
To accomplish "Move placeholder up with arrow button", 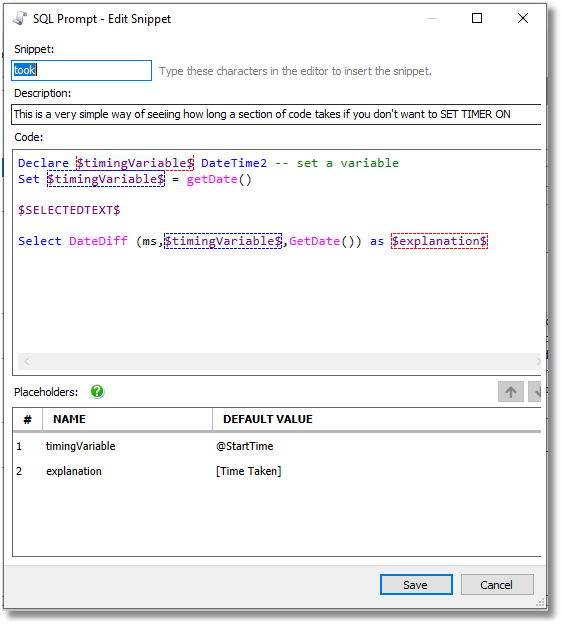I will 511,391.
